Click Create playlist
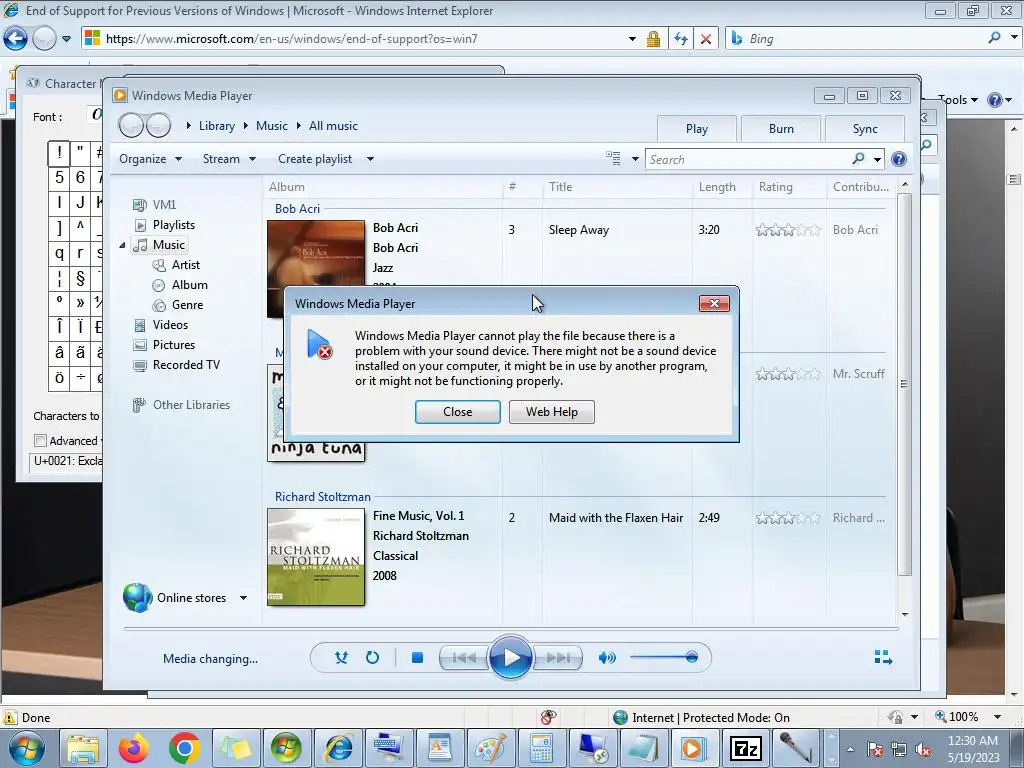 pyautogui.click(x=315, y=159)
